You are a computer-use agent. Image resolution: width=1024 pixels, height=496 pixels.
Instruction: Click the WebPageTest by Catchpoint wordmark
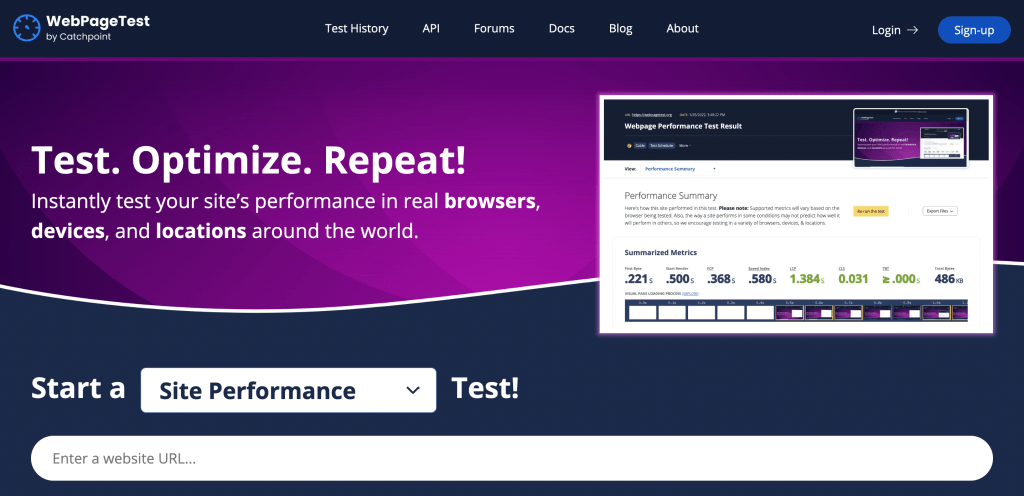(98, 27)
